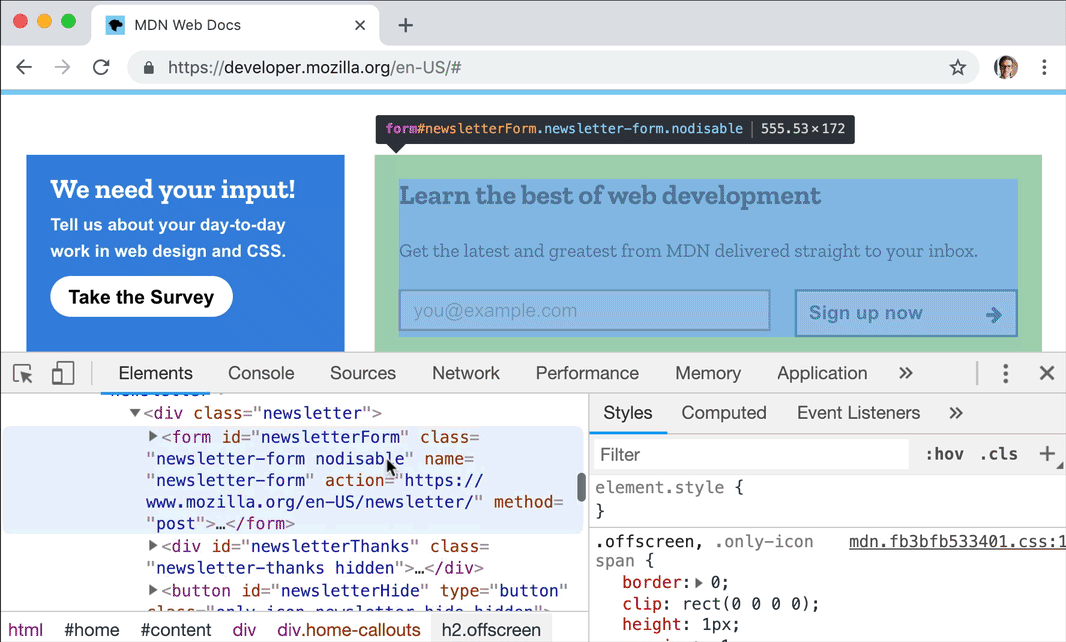Open a new browser tab
The width and height of the screenshot is (1066, 642).
(x=405, y=26)
